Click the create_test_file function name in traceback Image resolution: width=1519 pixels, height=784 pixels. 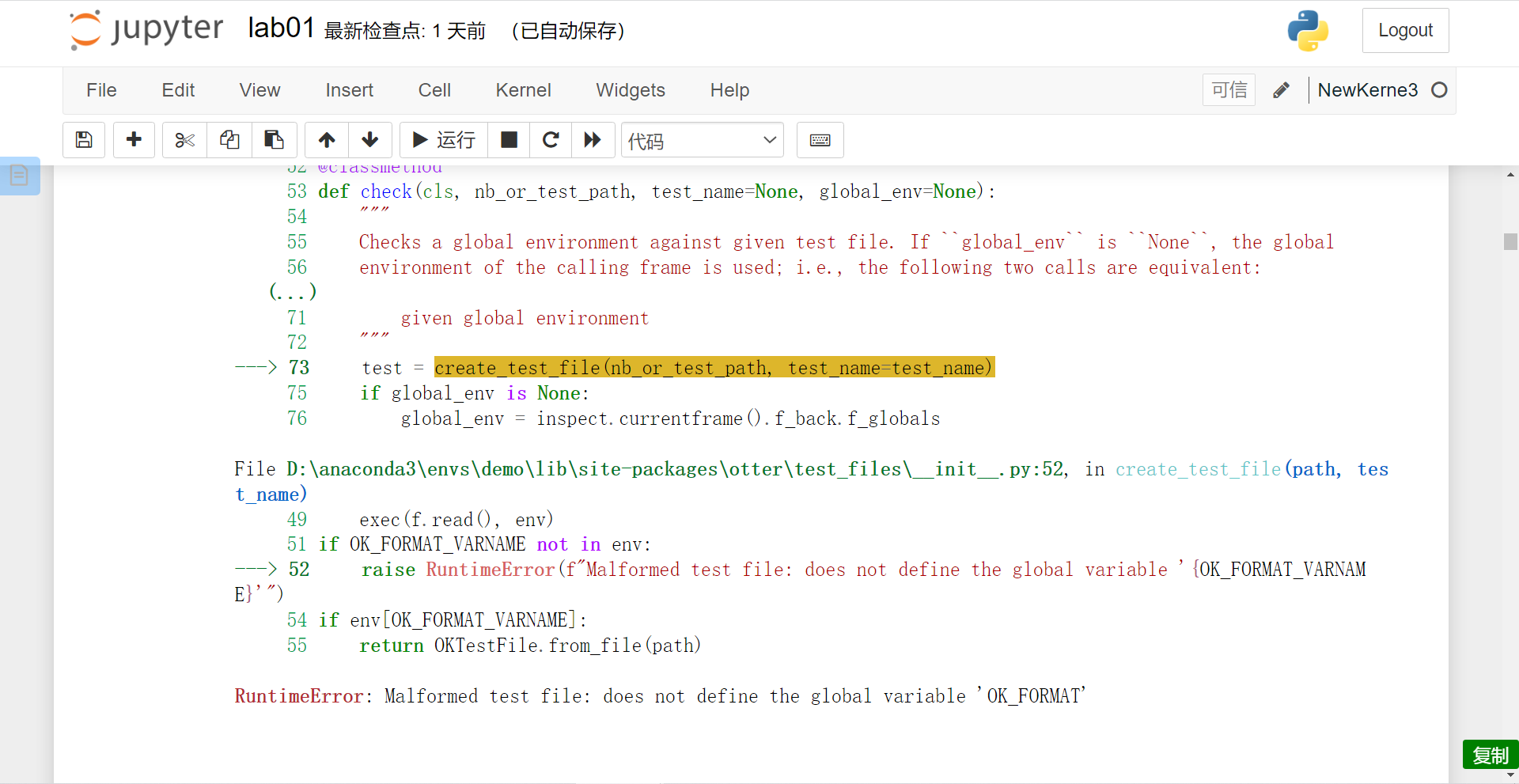[1198, 469]
